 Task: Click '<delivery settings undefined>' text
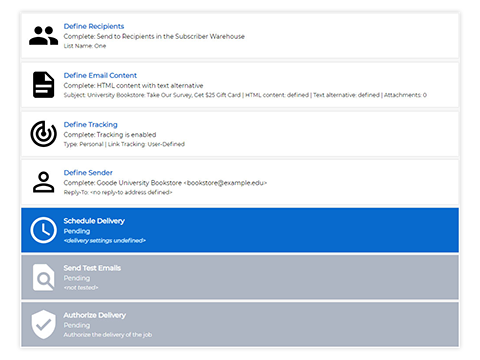tap(105, 241)
